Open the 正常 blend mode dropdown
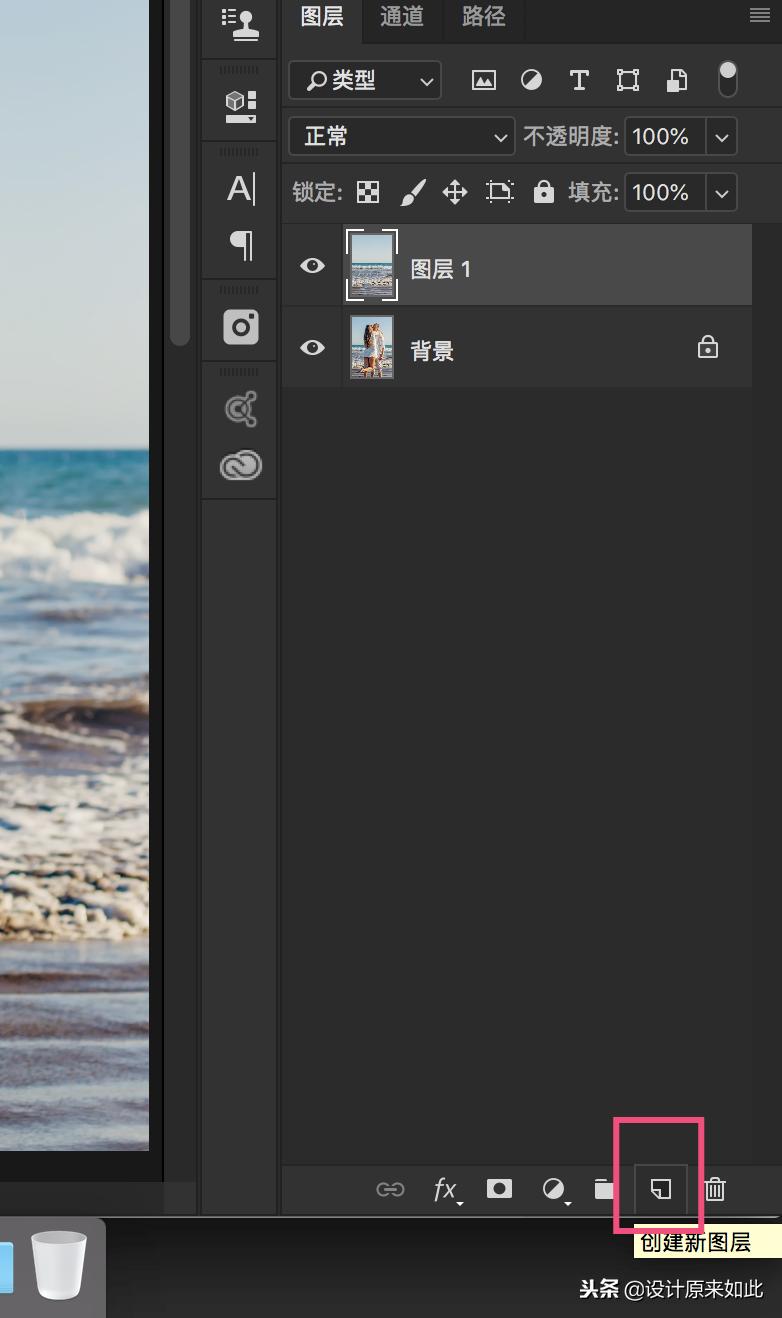Viewport: 782px width, 1318px height. [401, 136]
